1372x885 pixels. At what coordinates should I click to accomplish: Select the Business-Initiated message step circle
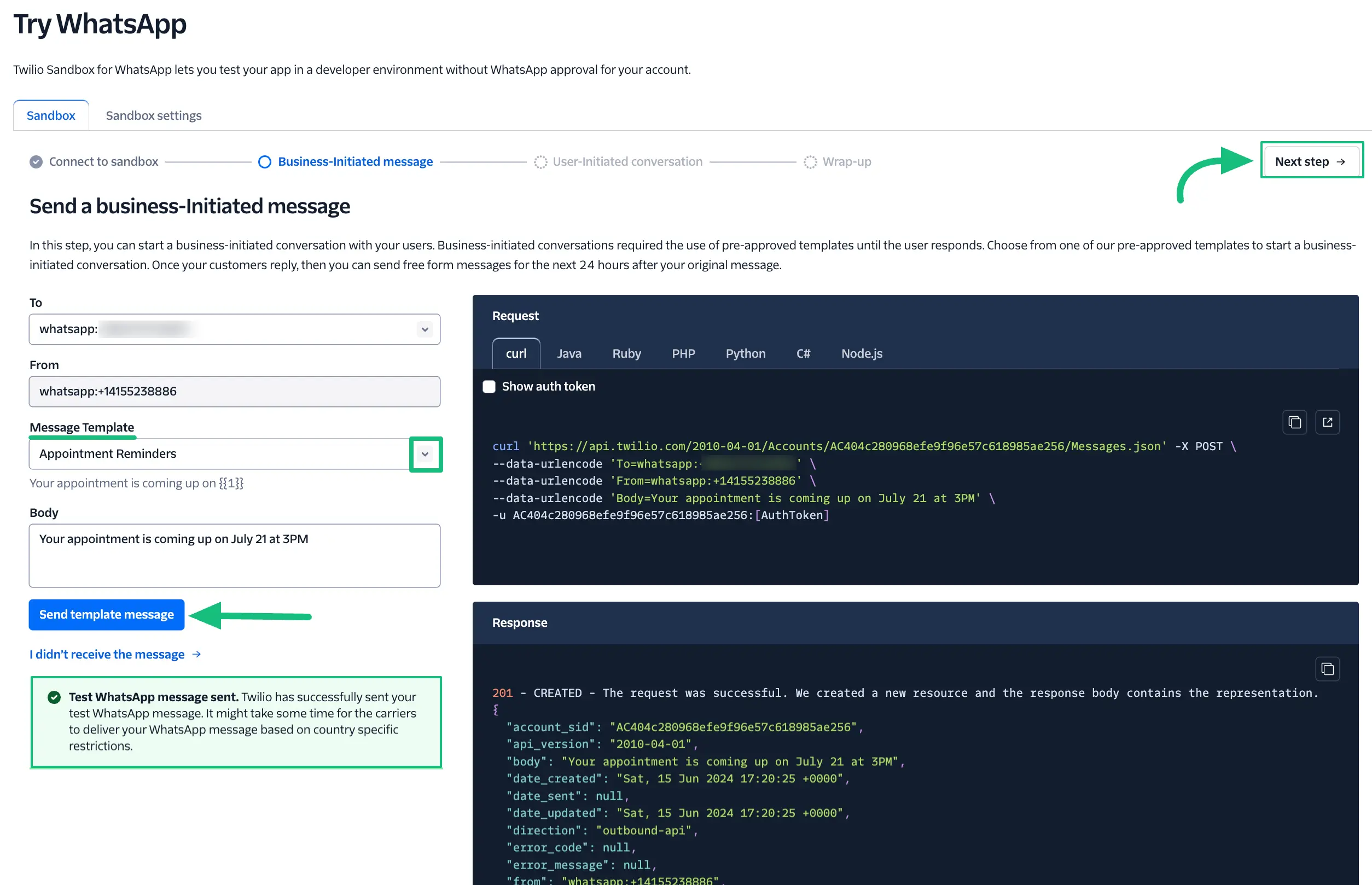[x=264, y=161]
